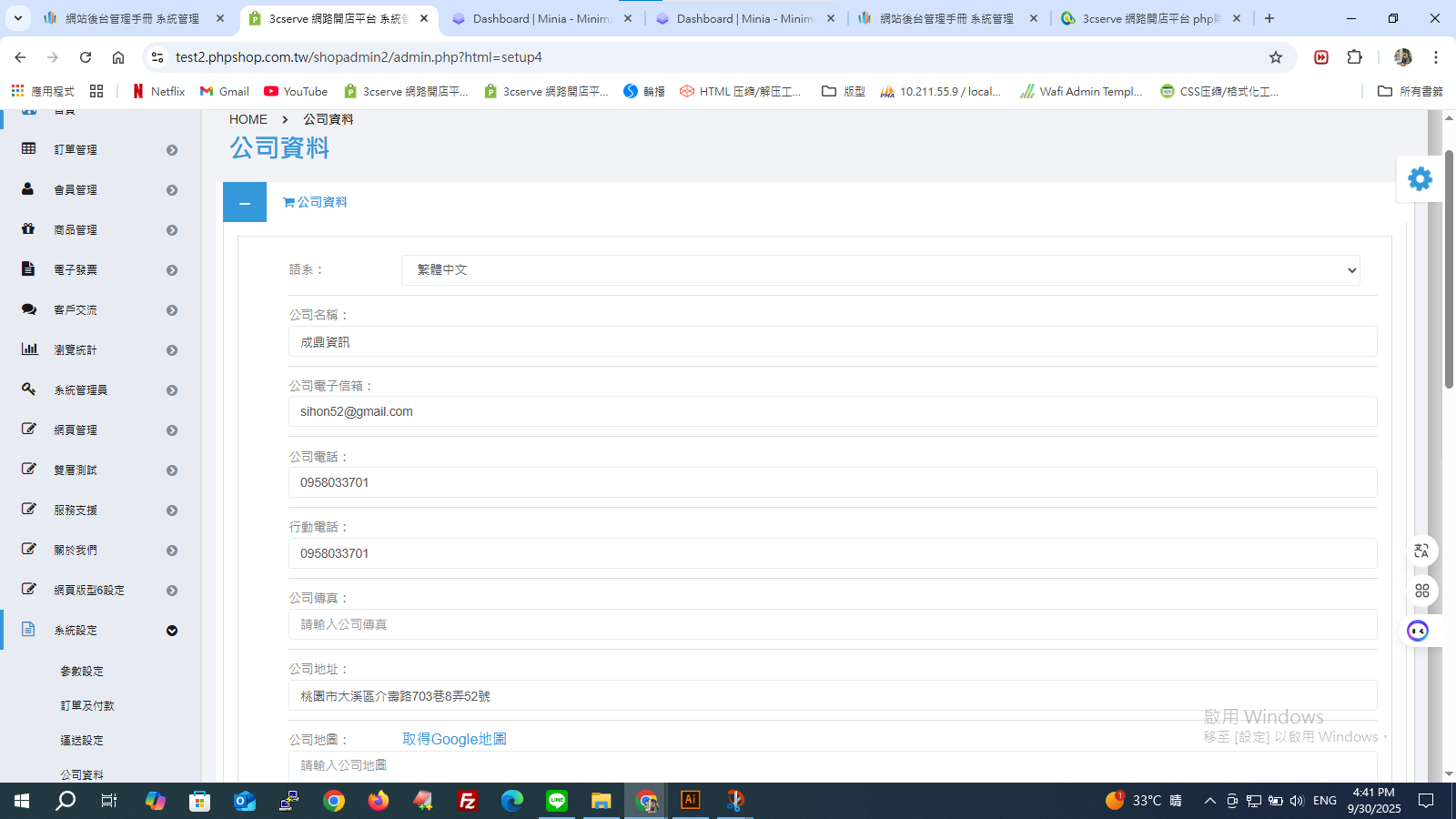Click the 瀏覽統計 bar chart icon
Viewport: 1456px width, 819px height.
click(30, 349)
